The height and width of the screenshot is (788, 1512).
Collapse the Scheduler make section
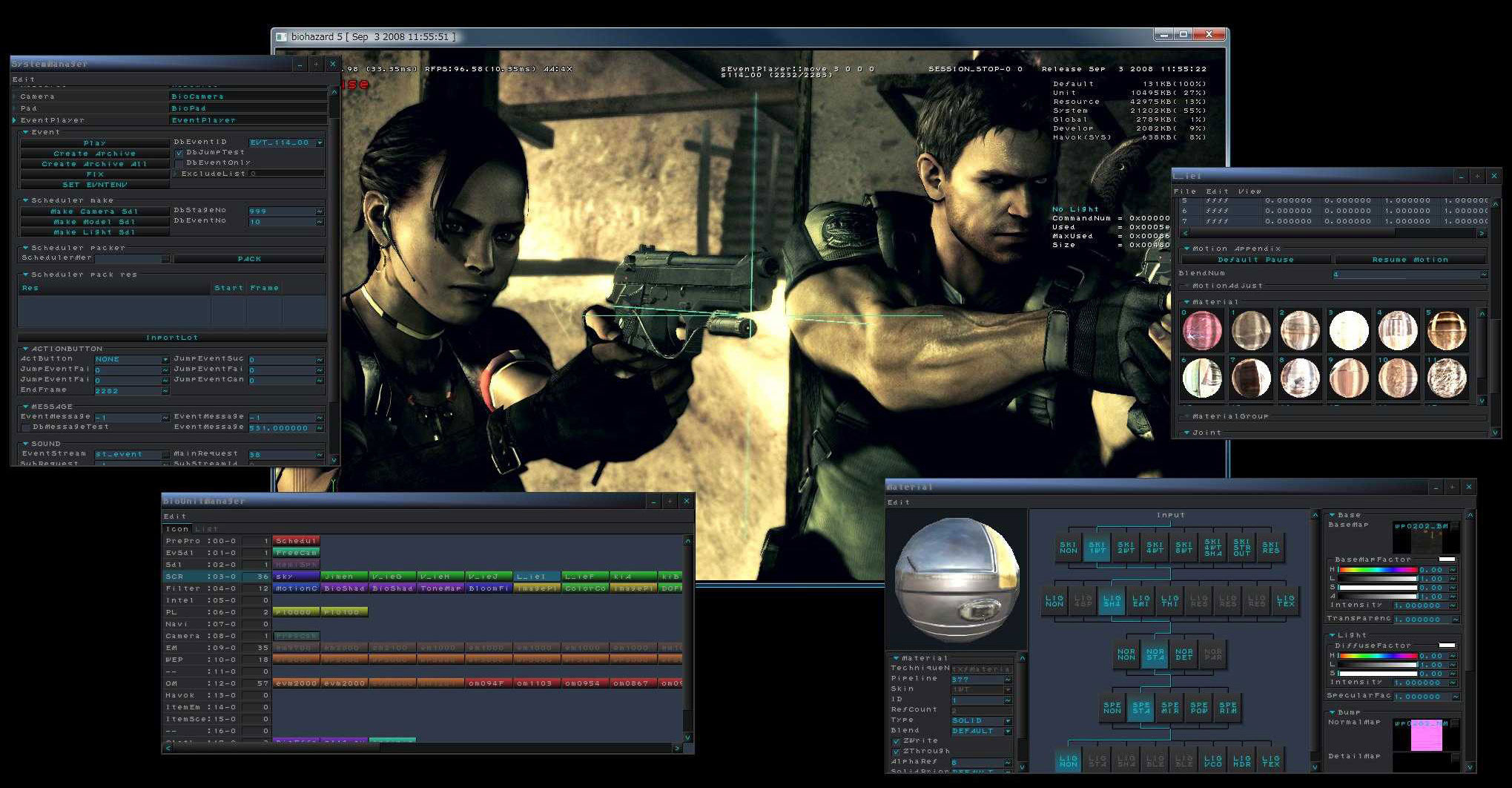tap(25, 200)
